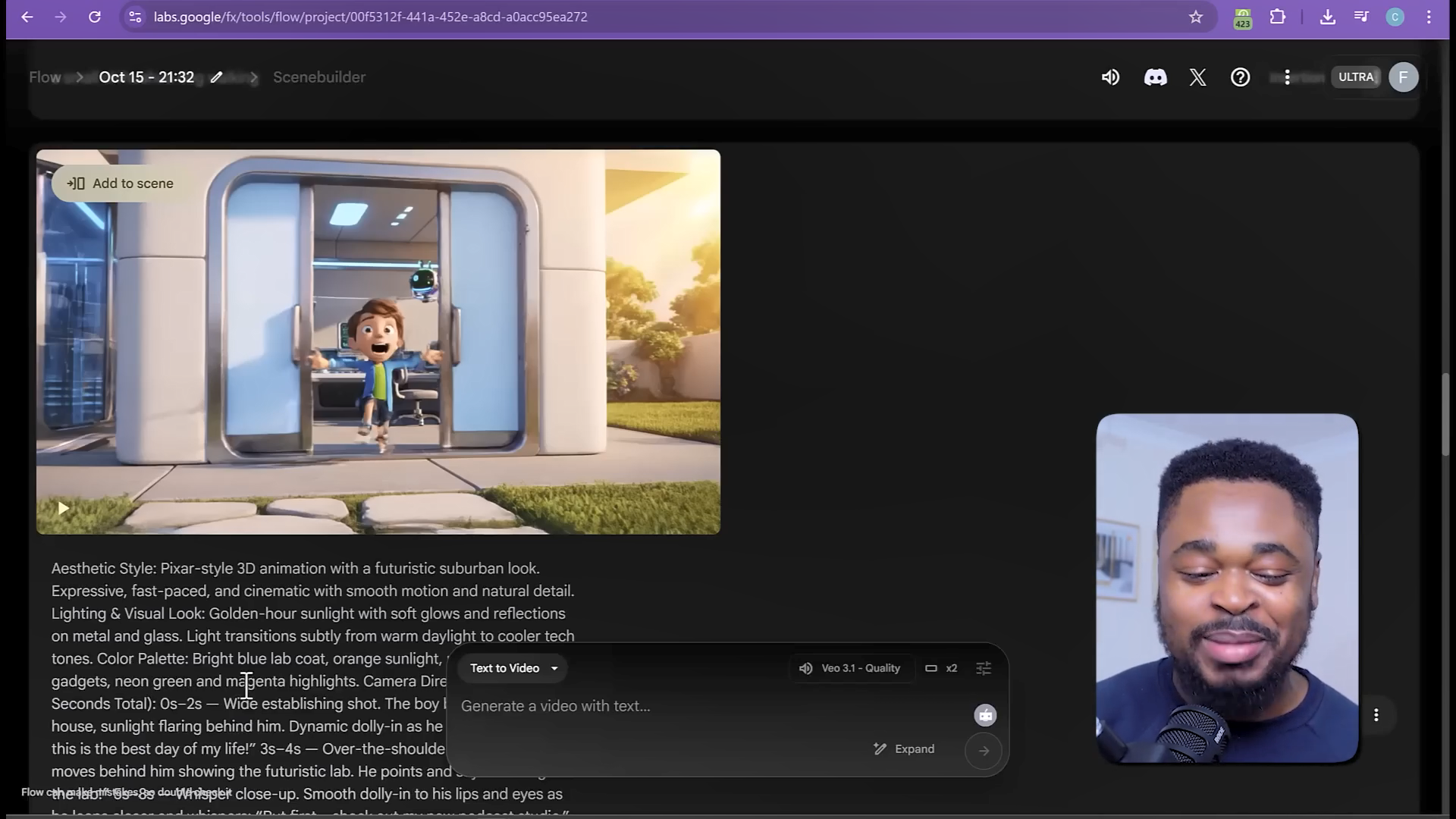The image size is (1456, 819).
Task: Switch to Scenebuilder breadcrumb
Action: (318, 77)
